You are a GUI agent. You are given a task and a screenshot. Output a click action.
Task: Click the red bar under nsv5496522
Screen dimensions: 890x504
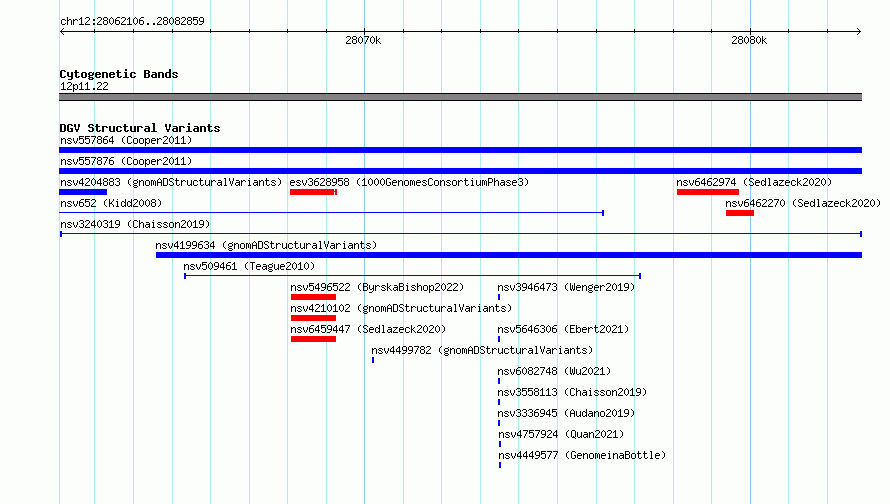313,297
